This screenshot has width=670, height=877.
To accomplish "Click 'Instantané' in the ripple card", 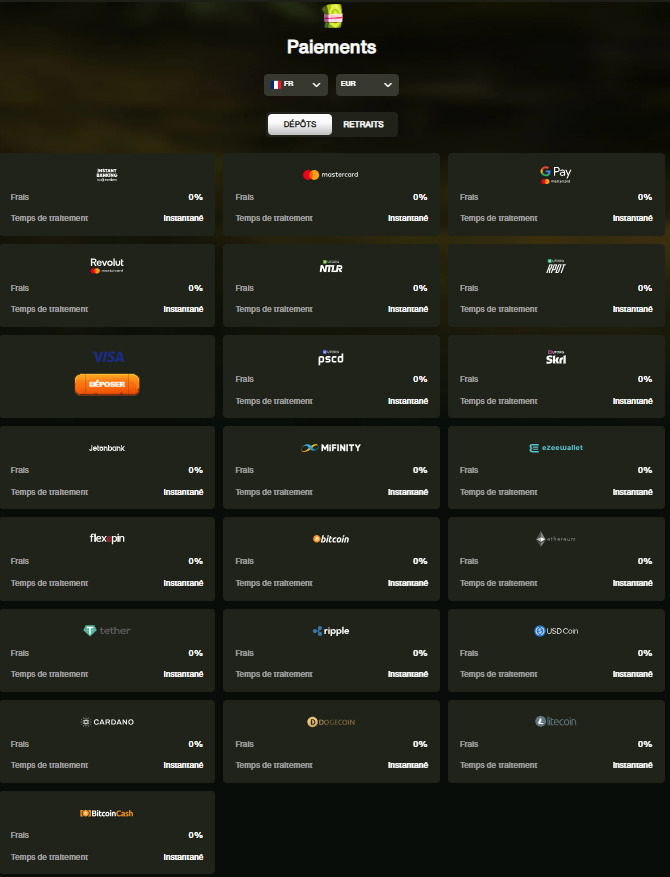I will pos(408,674).
